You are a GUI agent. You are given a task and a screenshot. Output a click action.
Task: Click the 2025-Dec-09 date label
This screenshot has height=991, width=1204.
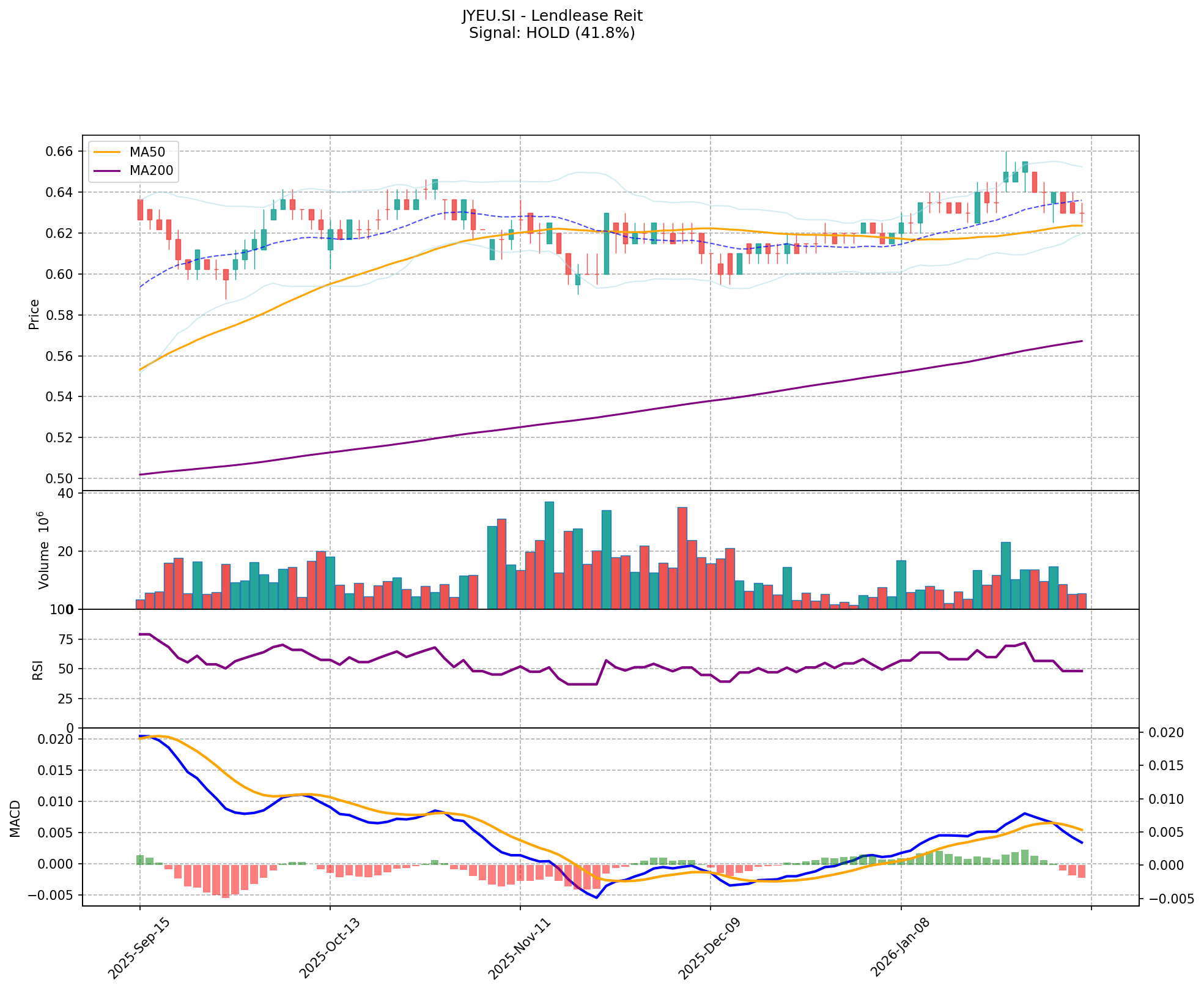click(x=709, y=948)
